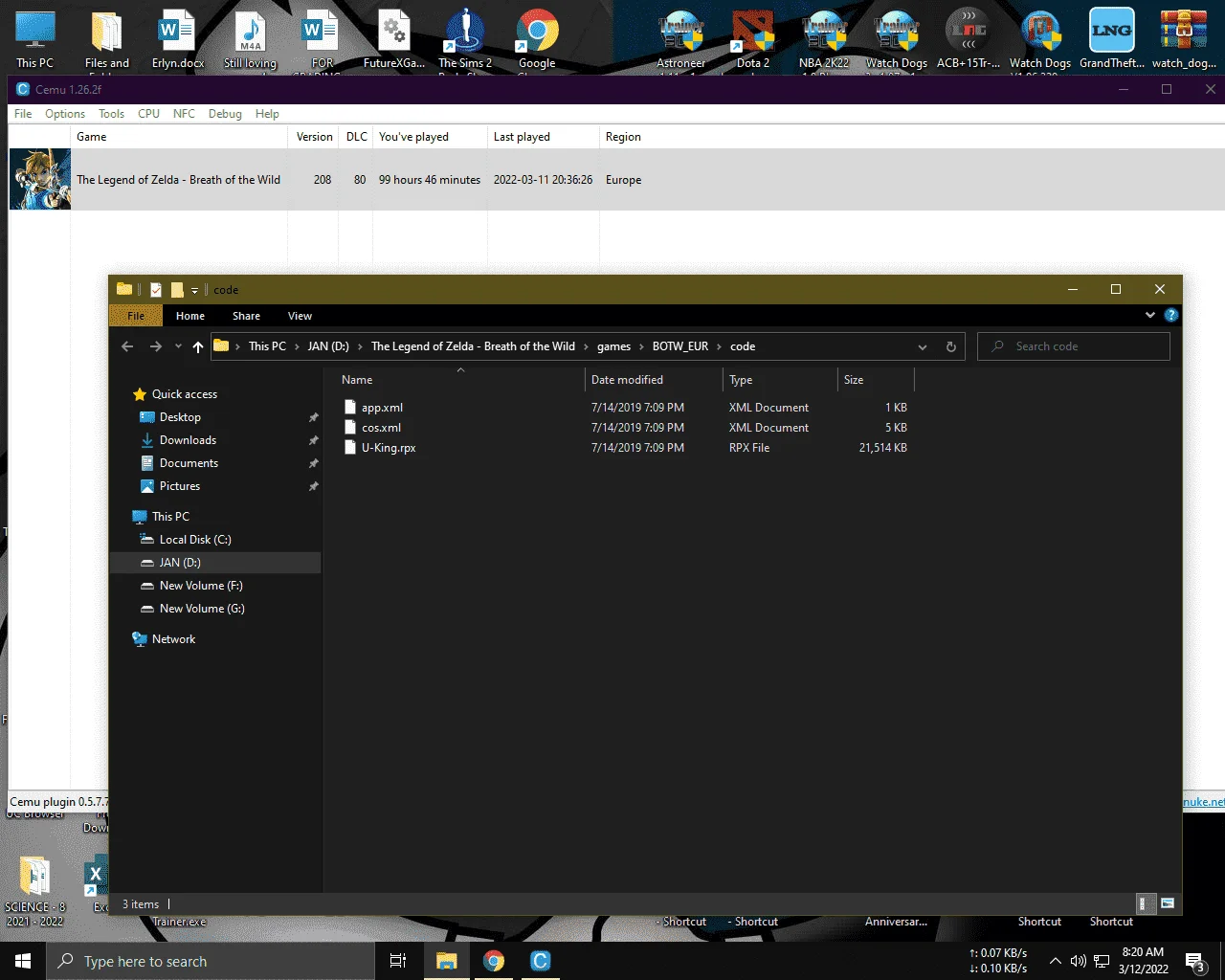Image resolution: width=1225 pixels, height=980 pixels.
Task: Select the watch_dog WinRAR archive icon
Action: [x=1184, y=38]
